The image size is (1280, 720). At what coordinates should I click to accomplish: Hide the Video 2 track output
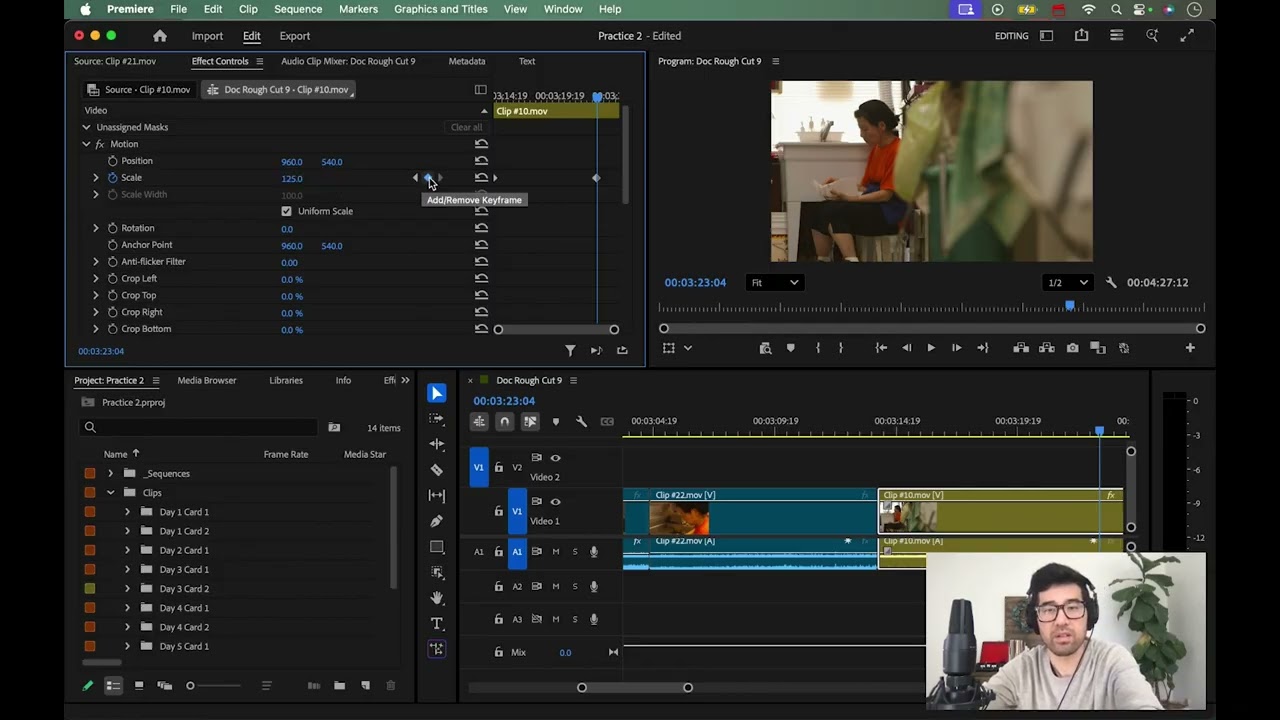coord(555,458)
